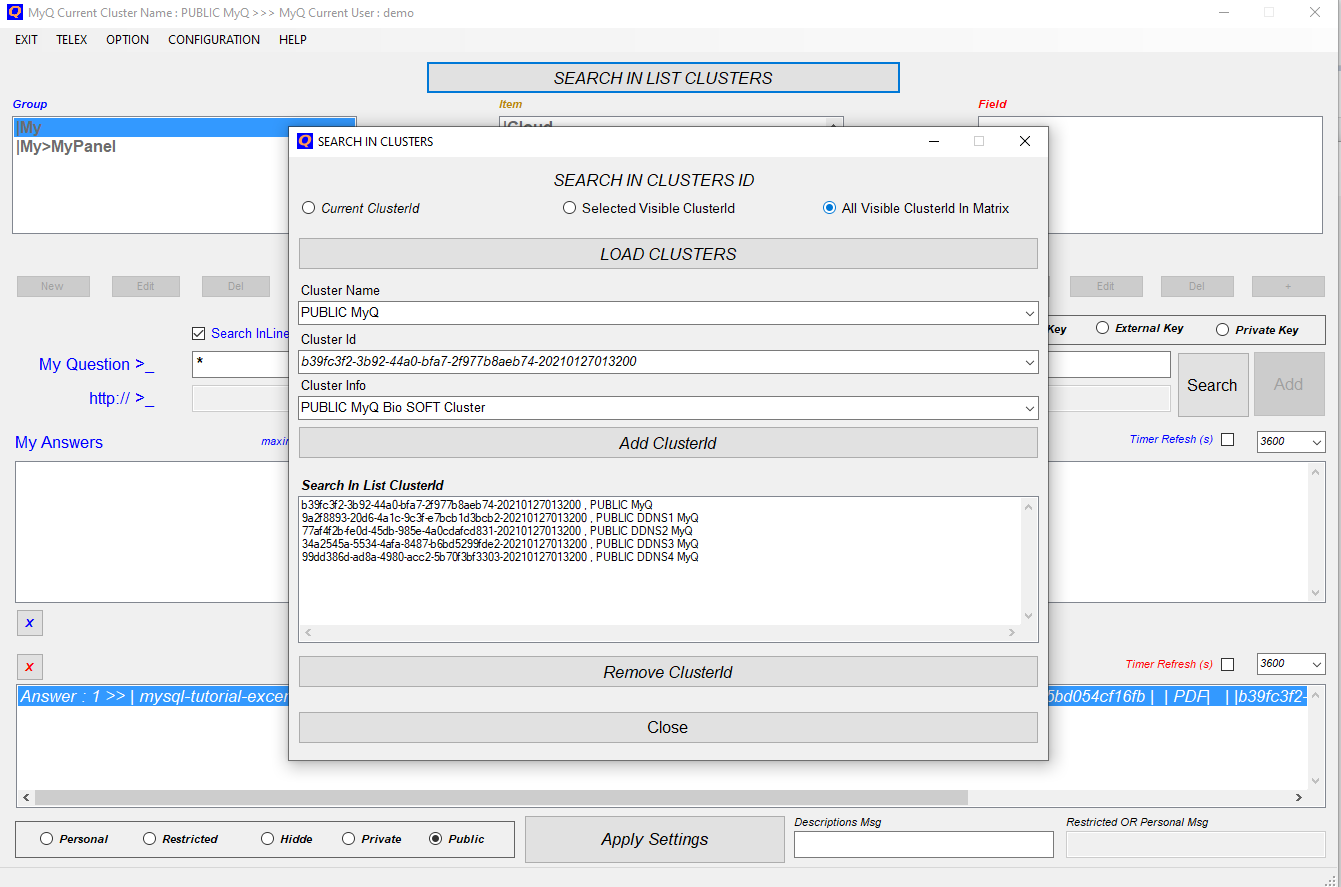This screenshot has height=887, width=1341.
Task: Select |My>MyPanel entry in Group list
Action: 66,147
